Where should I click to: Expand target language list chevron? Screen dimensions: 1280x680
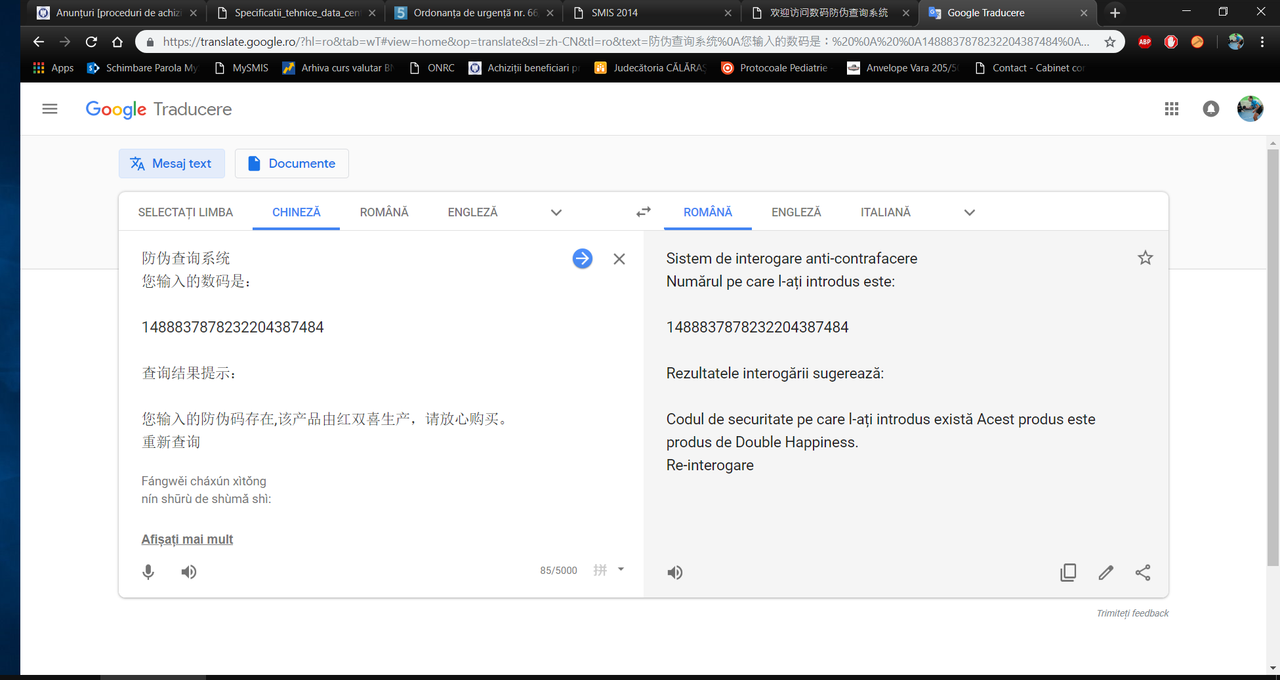point(969,212)
